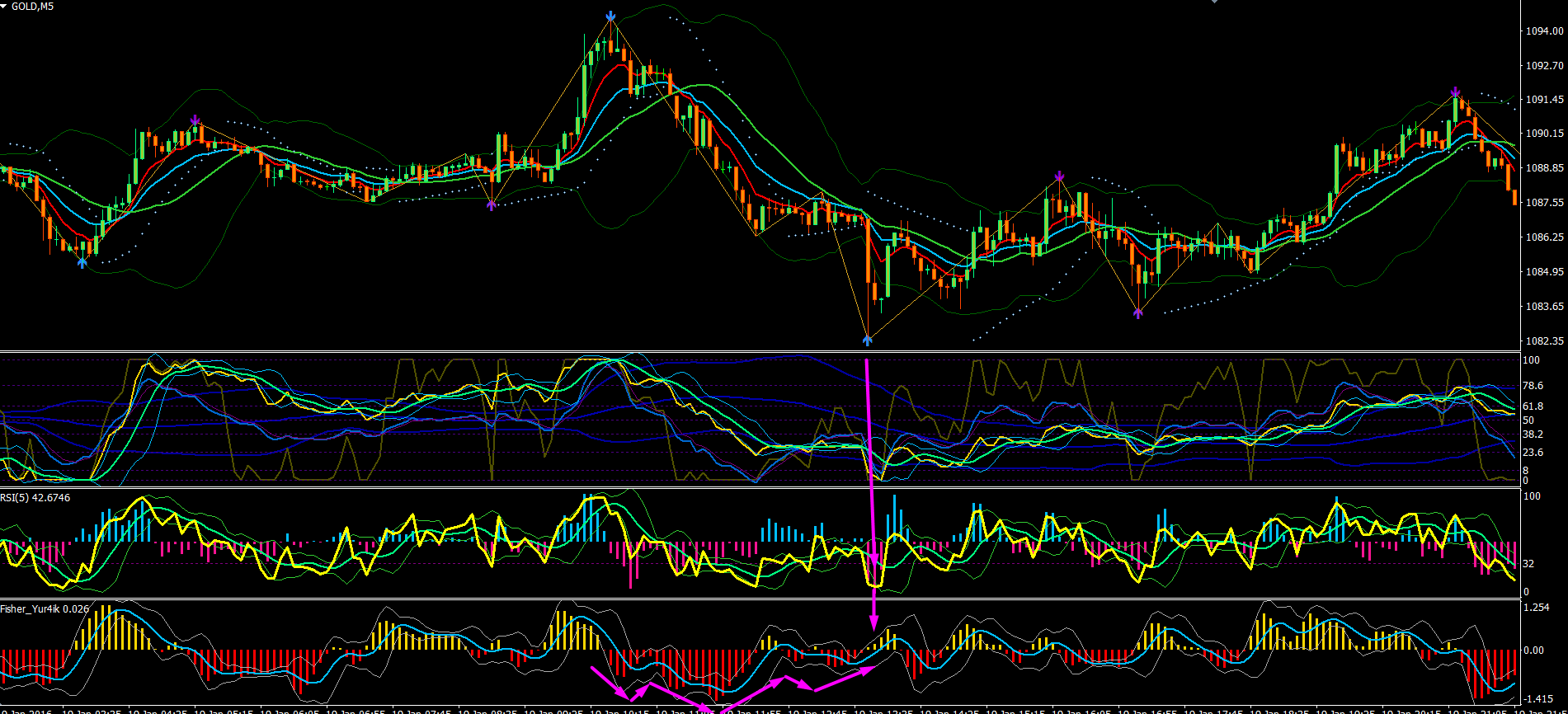Viewport: 1568px width, 714px height.
Task: Select the GOLD,M5 chart title text
Action: point(32,7)
